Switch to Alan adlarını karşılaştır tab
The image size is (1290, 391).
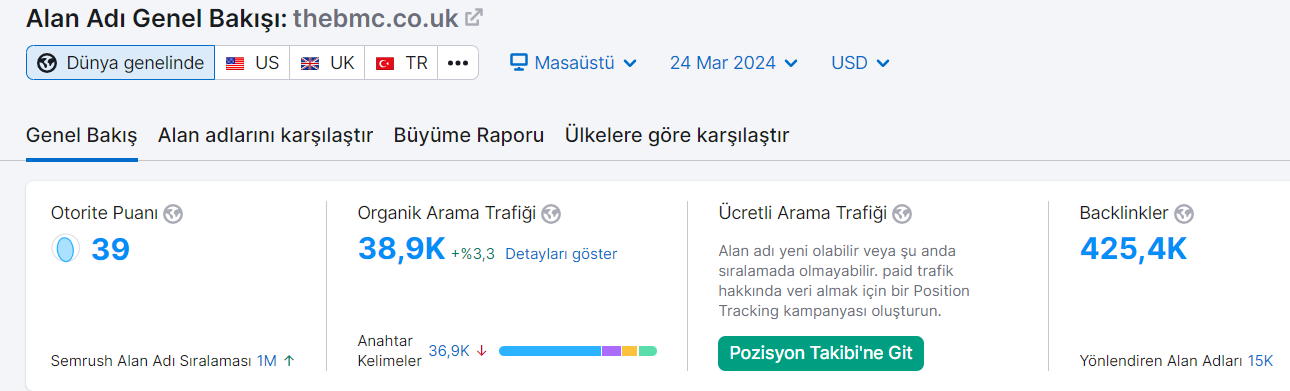(x=265, y=135)
